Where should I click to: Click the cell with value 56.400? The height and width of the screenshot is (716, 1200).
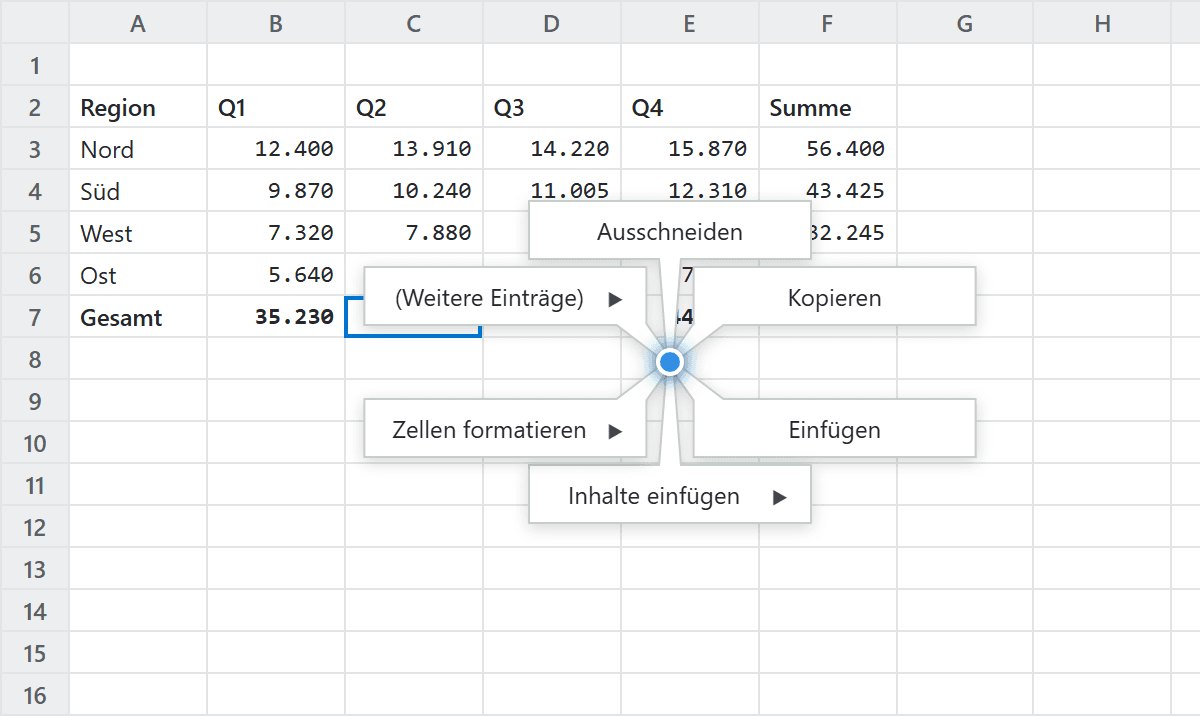point(828,149)
